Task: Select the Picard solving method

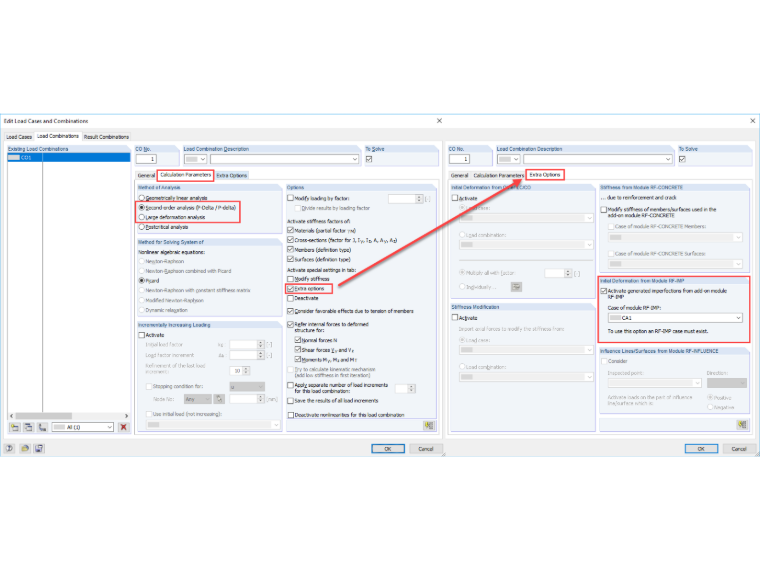Action: coord(142,281)
